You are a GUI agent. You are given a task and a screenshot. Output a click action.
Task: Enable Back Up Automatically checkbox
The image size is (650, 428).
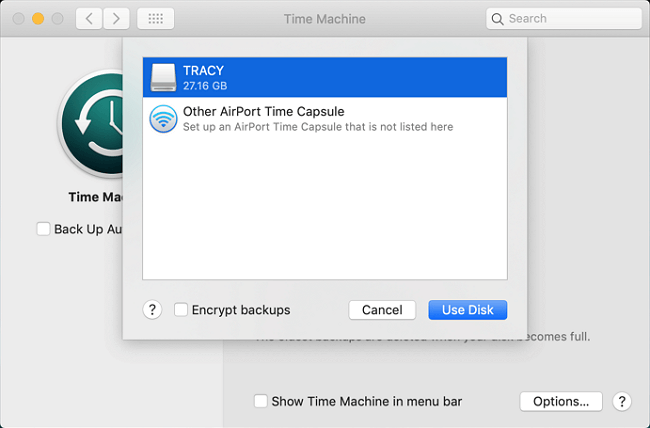[43, 229]
